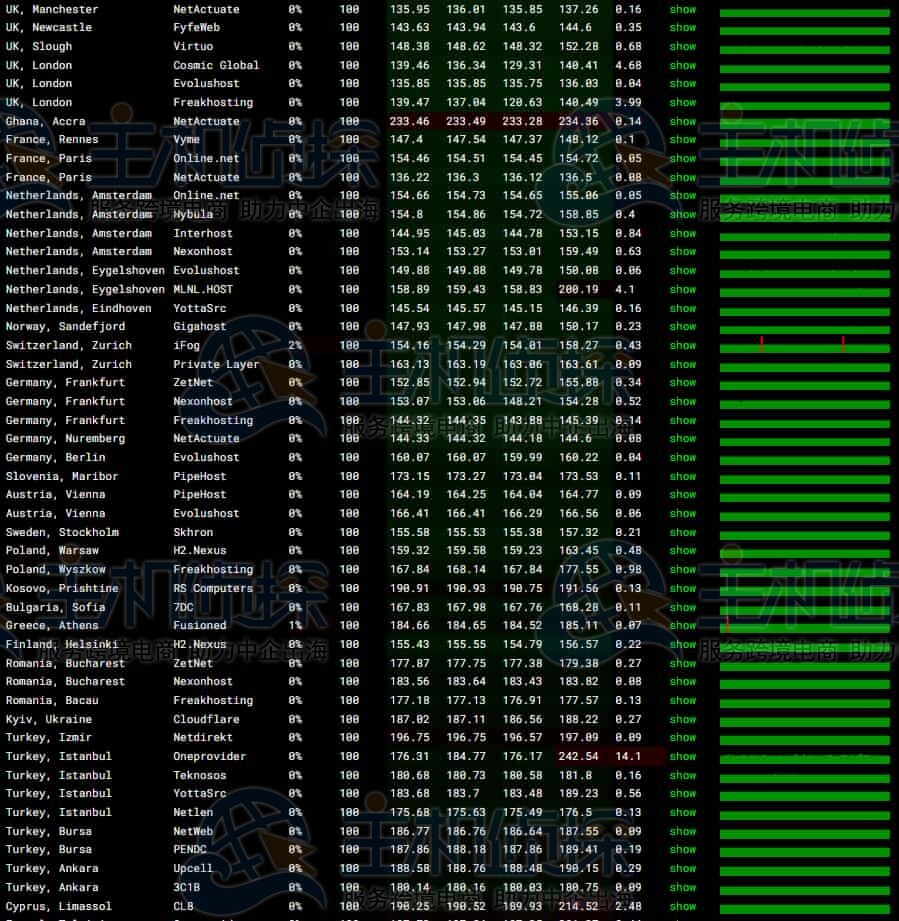This screenshot has height=921, width=899.
Task: Select the 'Poland, Wyszkow' location text
Action: coord(56,570)
